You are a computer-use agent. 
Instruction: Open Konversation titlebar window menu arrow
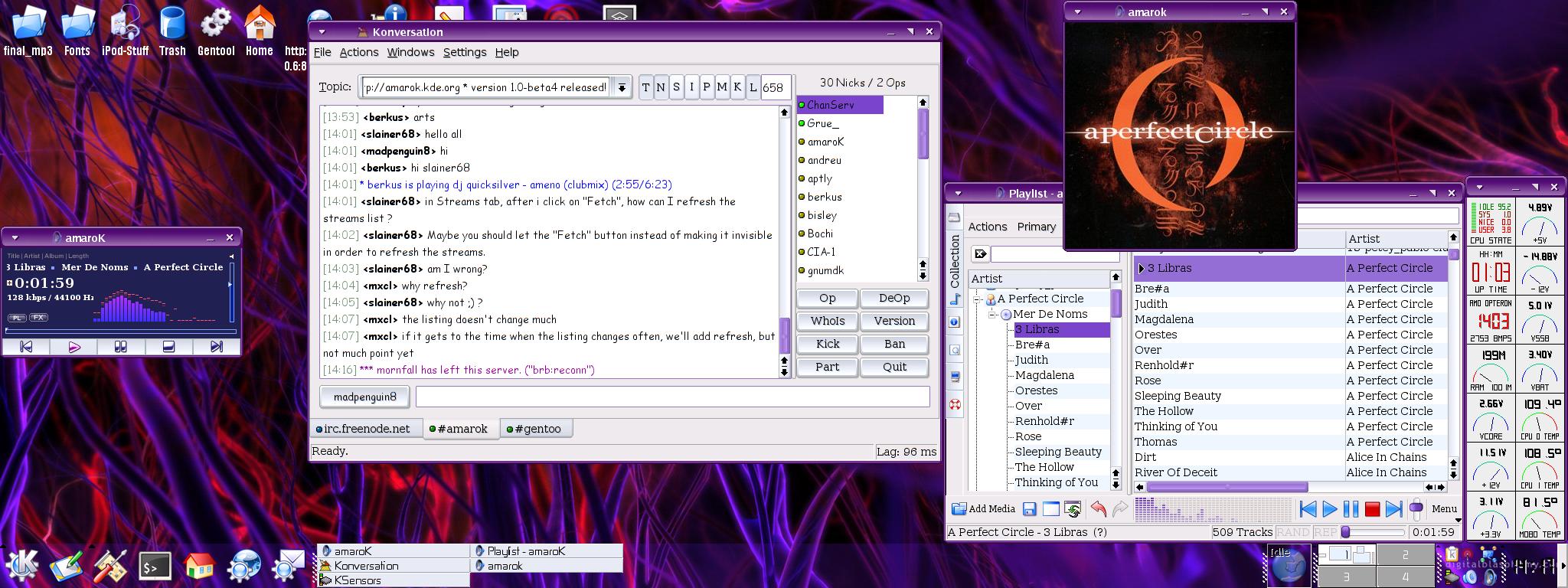tap(322, 32)
